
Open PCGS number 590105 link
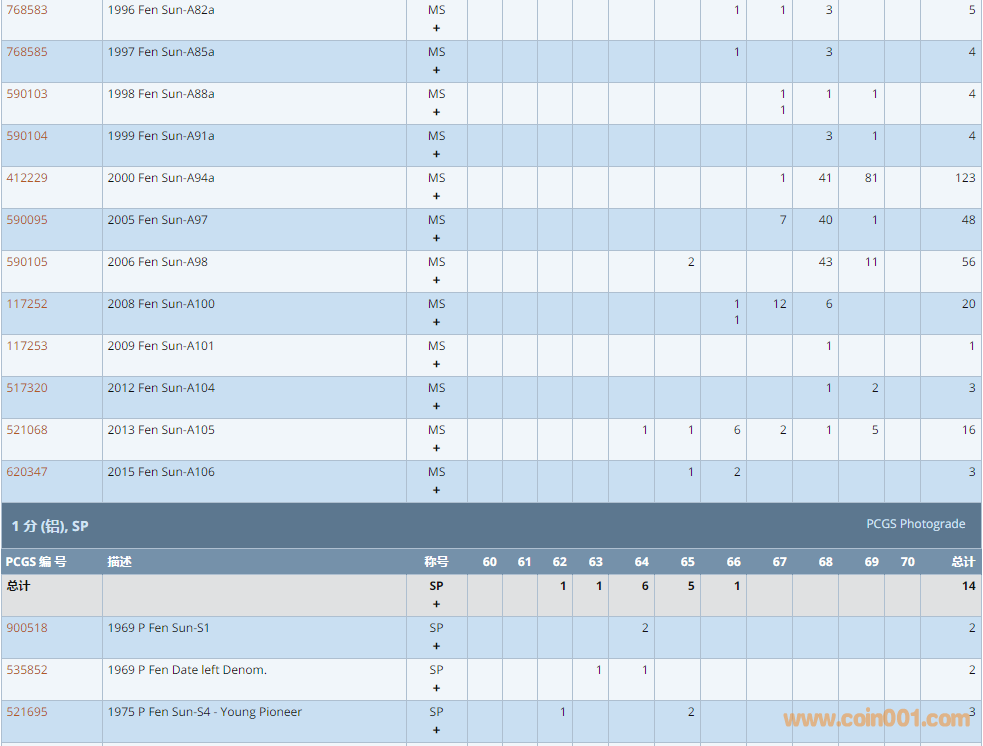tap(27, 262)
